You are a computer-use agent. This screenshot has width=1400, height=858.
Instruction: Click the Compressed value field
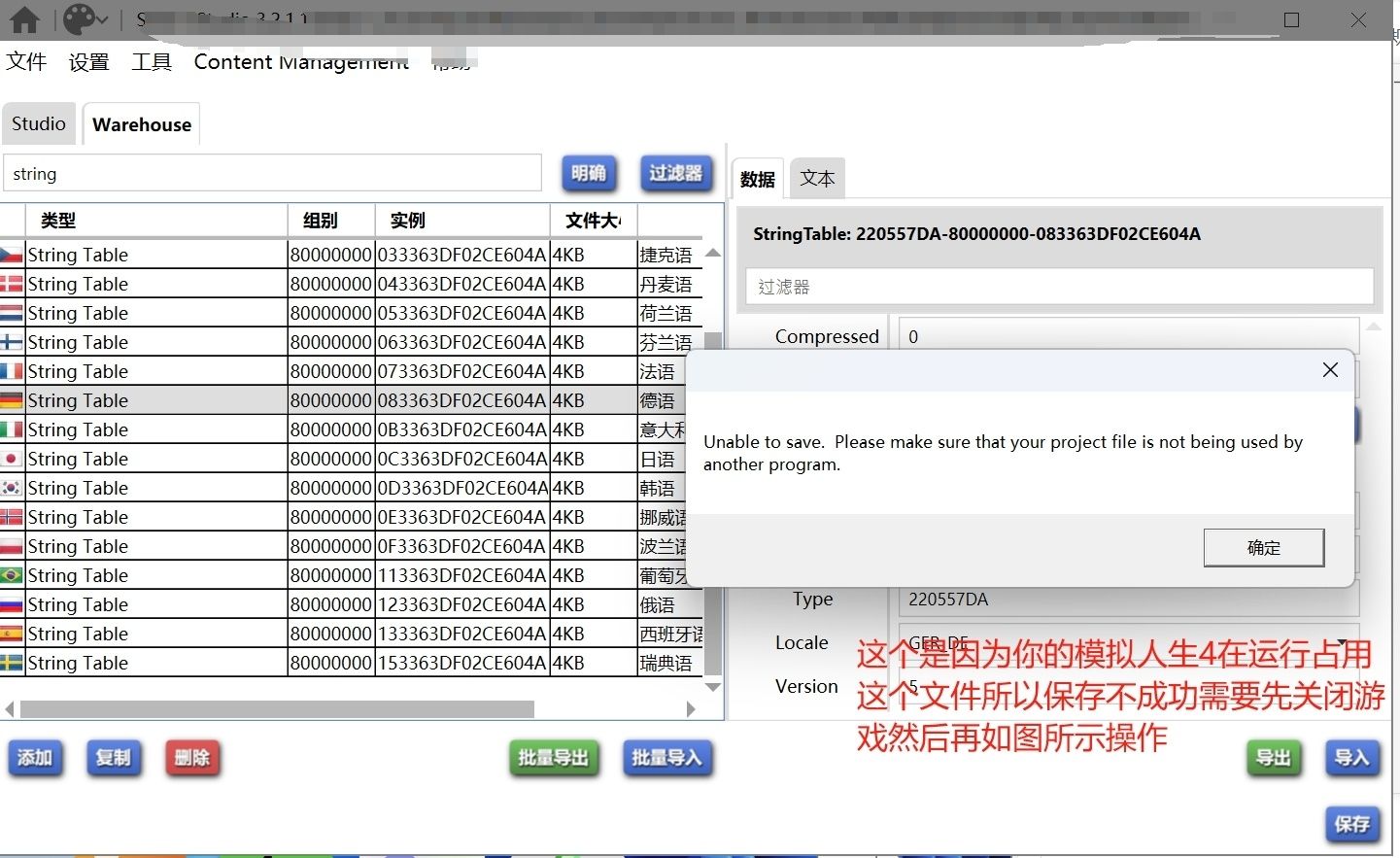pos(1128,336)
